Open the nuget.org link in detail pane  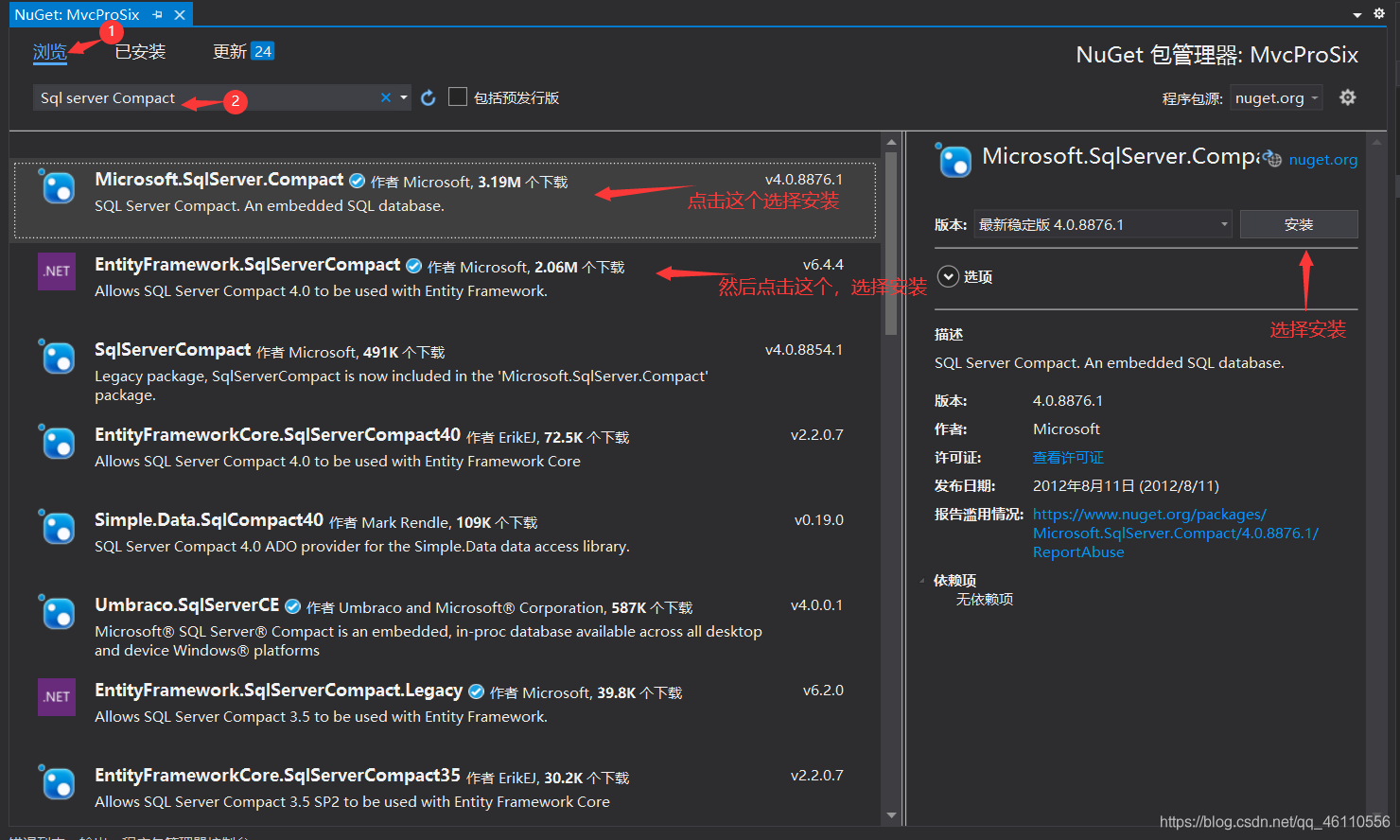click(1322, 160)
